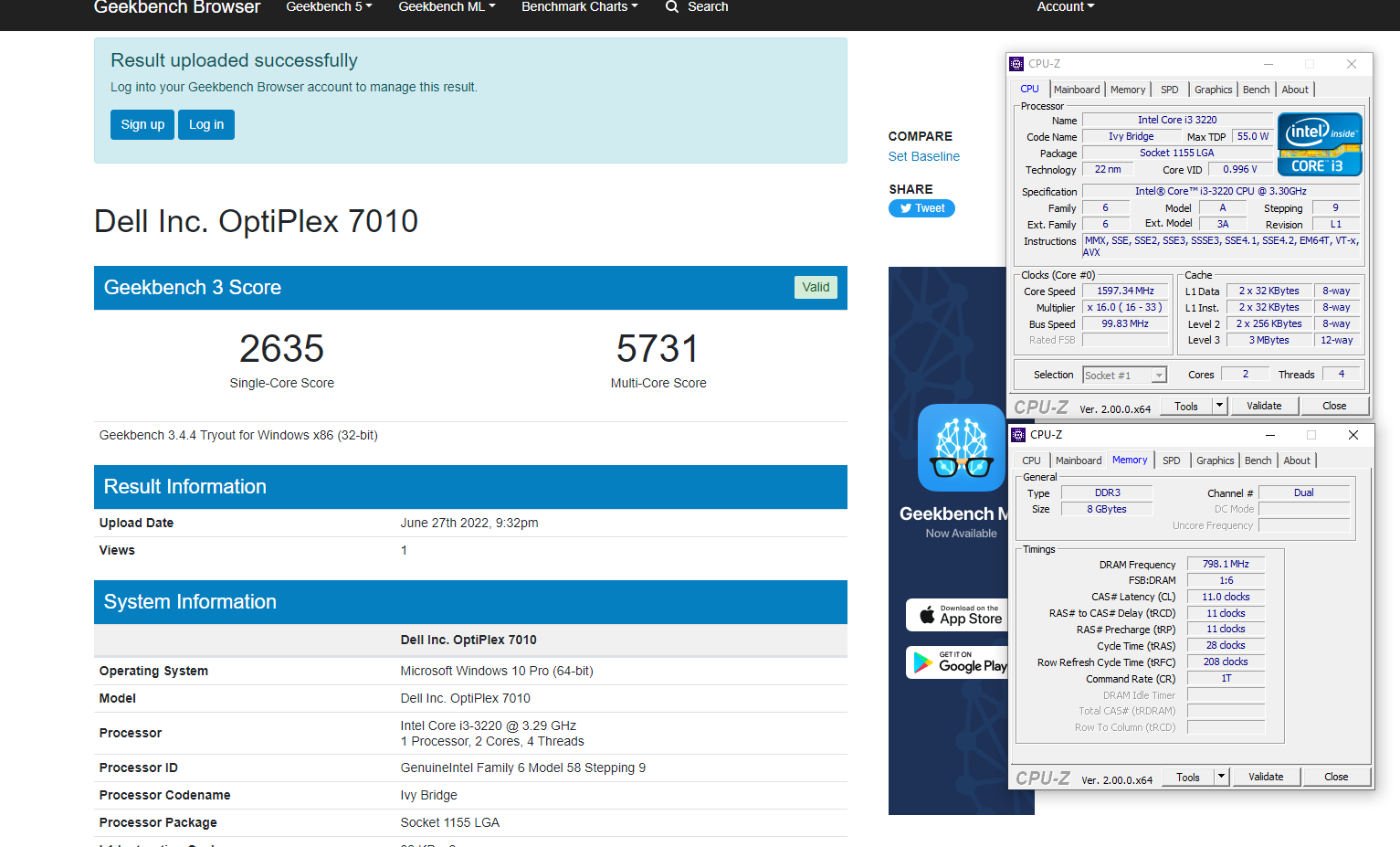This screenshot has height=847, width=1400.
Task: Open the Socket #1 selection combo box
Action: coord(1124,375)
